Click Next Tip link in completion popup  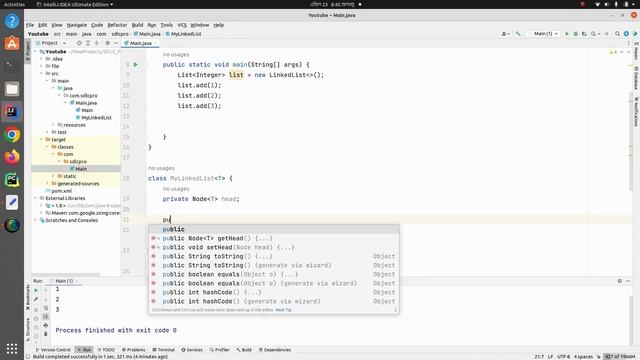283,310
